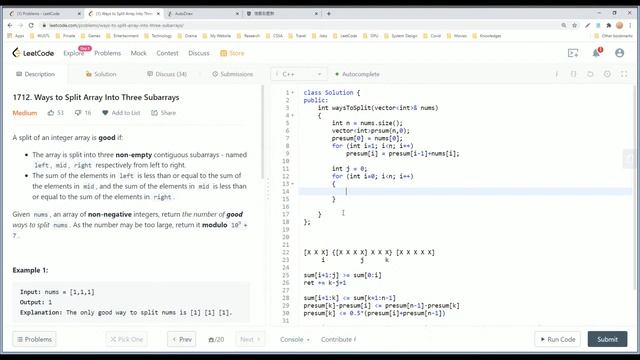640x360 pixels.
Task: Open editor settings icon
Action: pyautogui.click(x=607, y=74)
